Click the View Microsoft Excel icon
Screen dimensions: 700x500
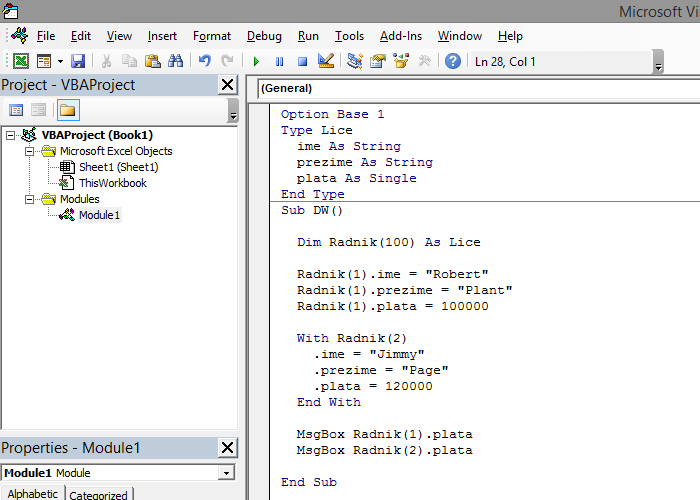pyautogui.click(x=20, y=62)
